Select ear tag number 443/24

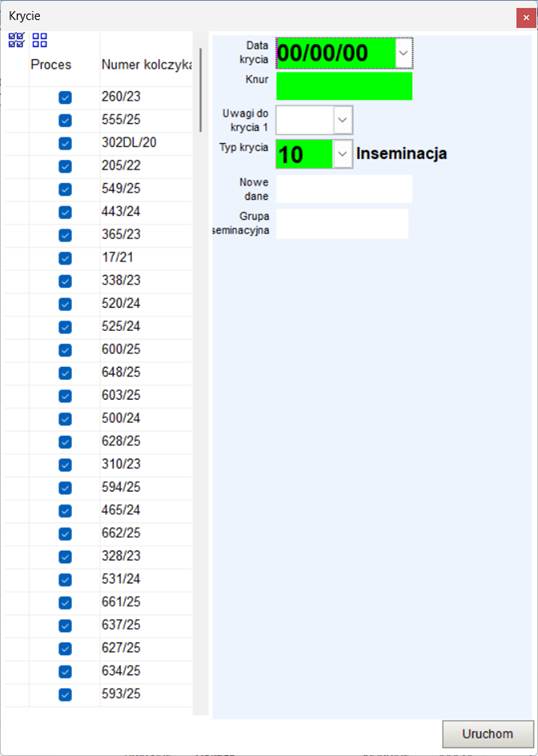coord(121,212)
